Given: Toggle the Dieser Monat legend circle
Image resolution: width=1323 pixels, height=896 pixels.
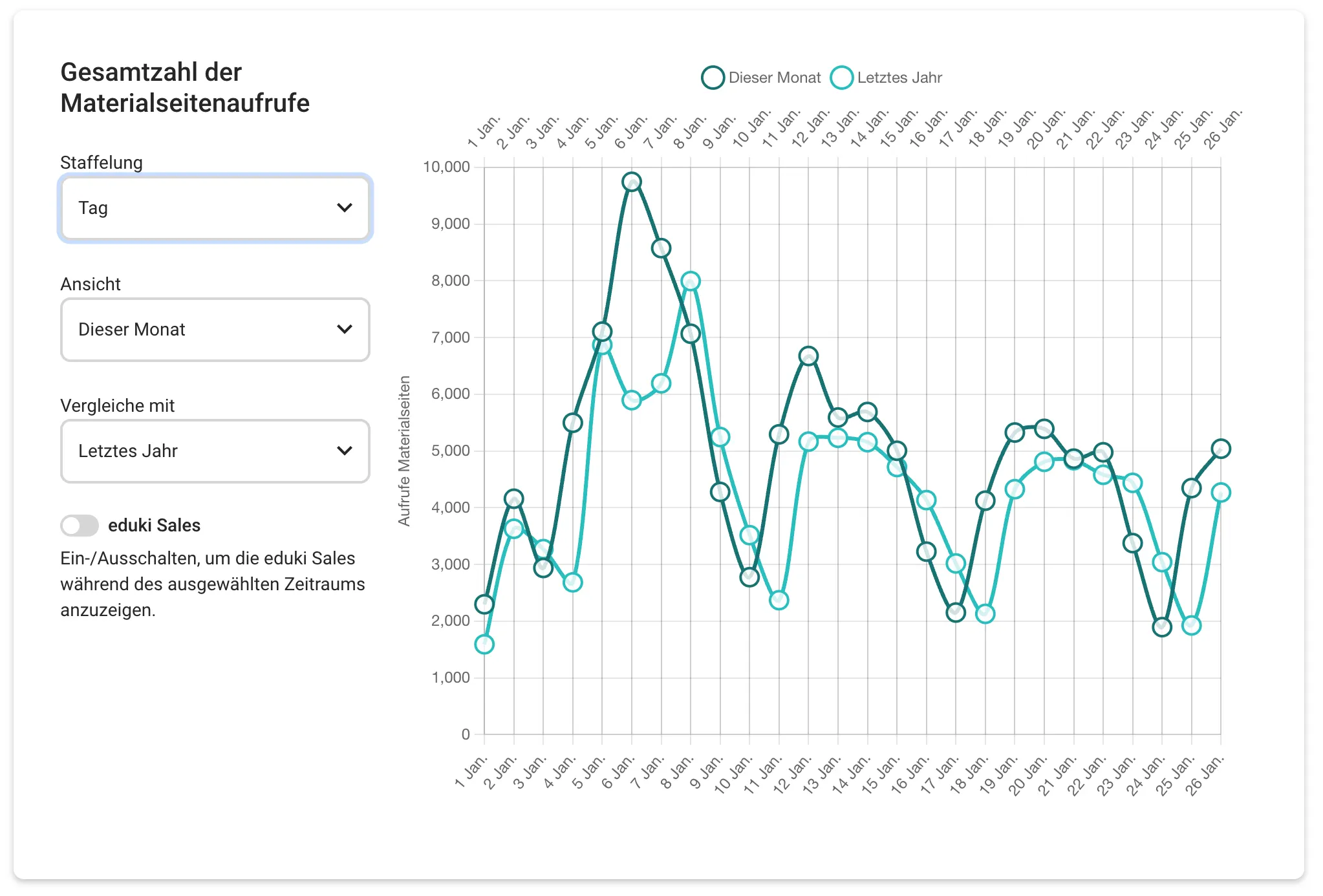Looking at the screenshot, I should [x=713, y=78].
